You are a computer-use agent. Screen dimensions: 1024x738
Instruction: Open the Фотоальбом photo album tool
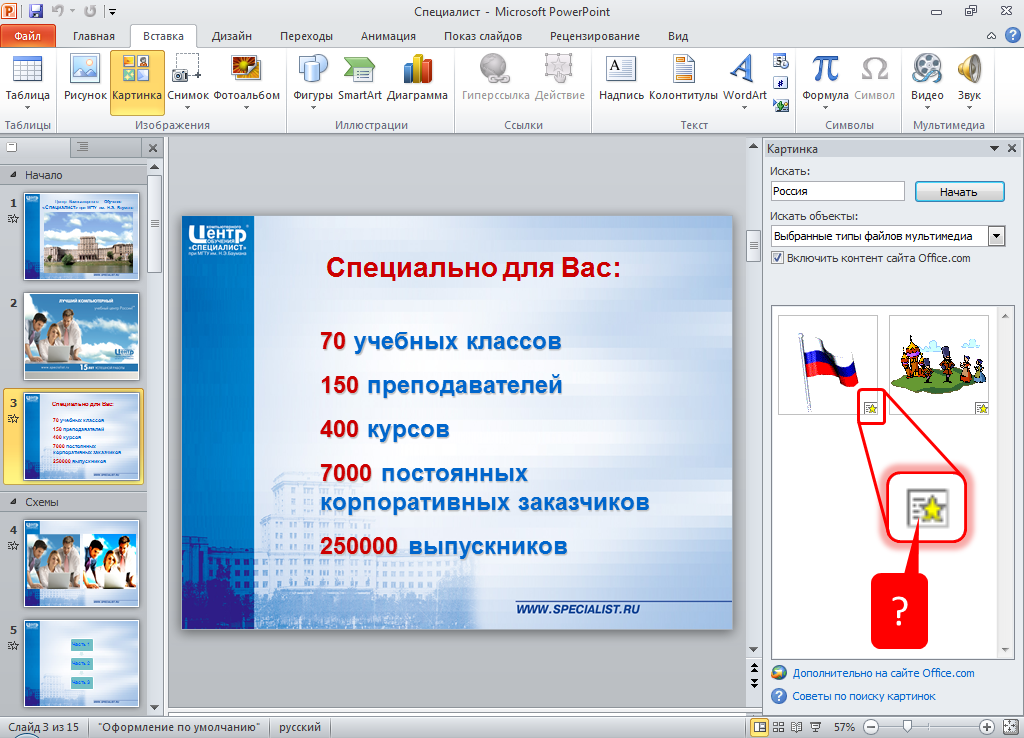[246, 78]
